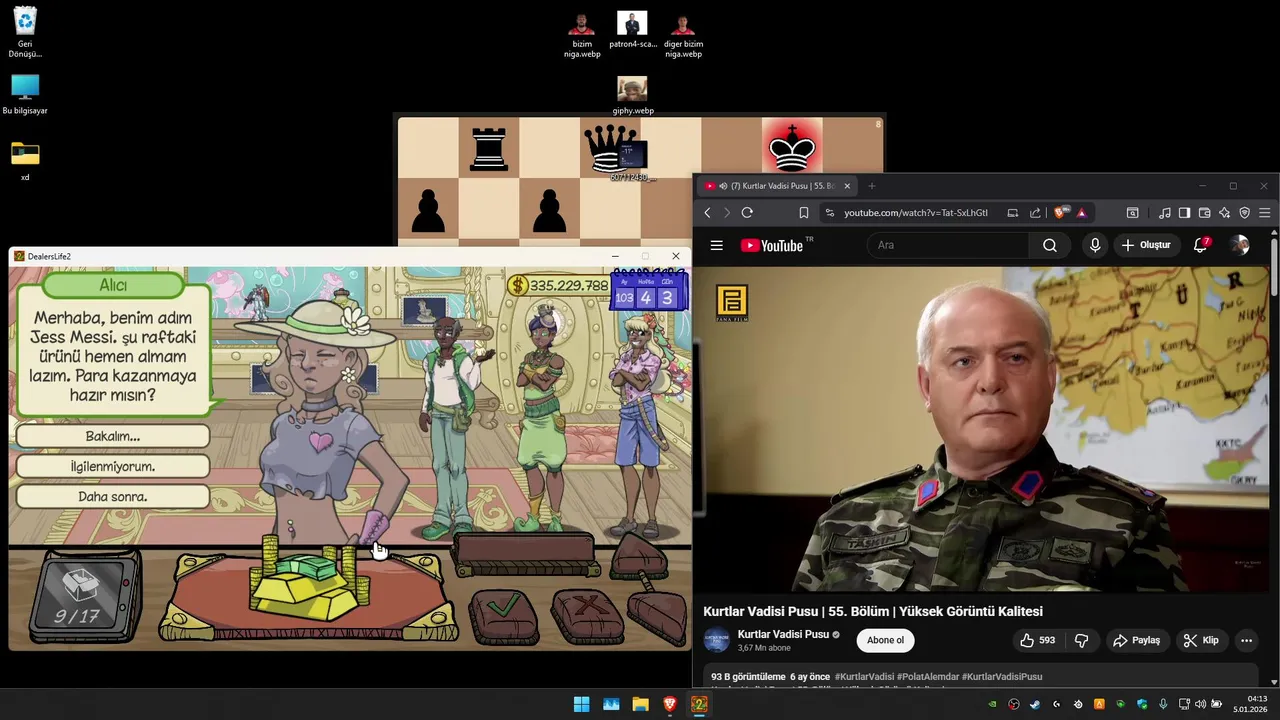Open the playlist music note icon
1280x720 pixels.
pos(1164,213)
